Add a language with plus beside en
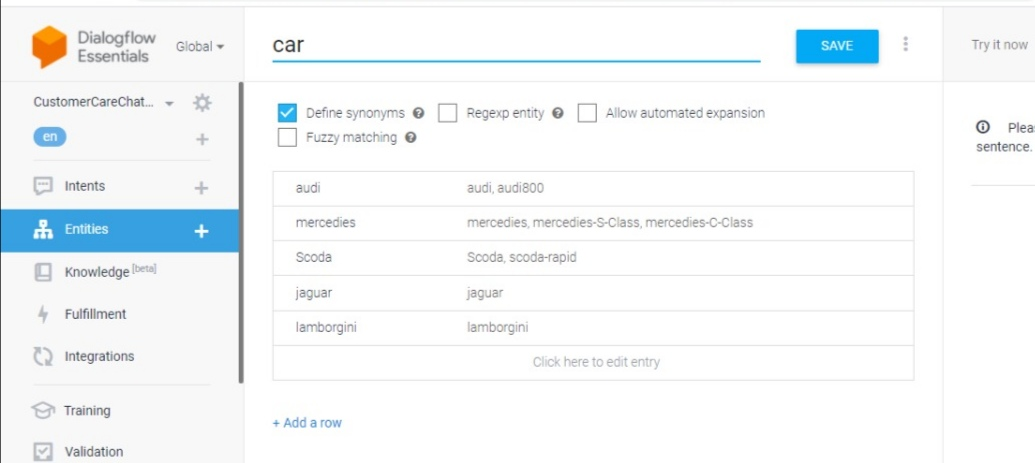 (203, 139)
